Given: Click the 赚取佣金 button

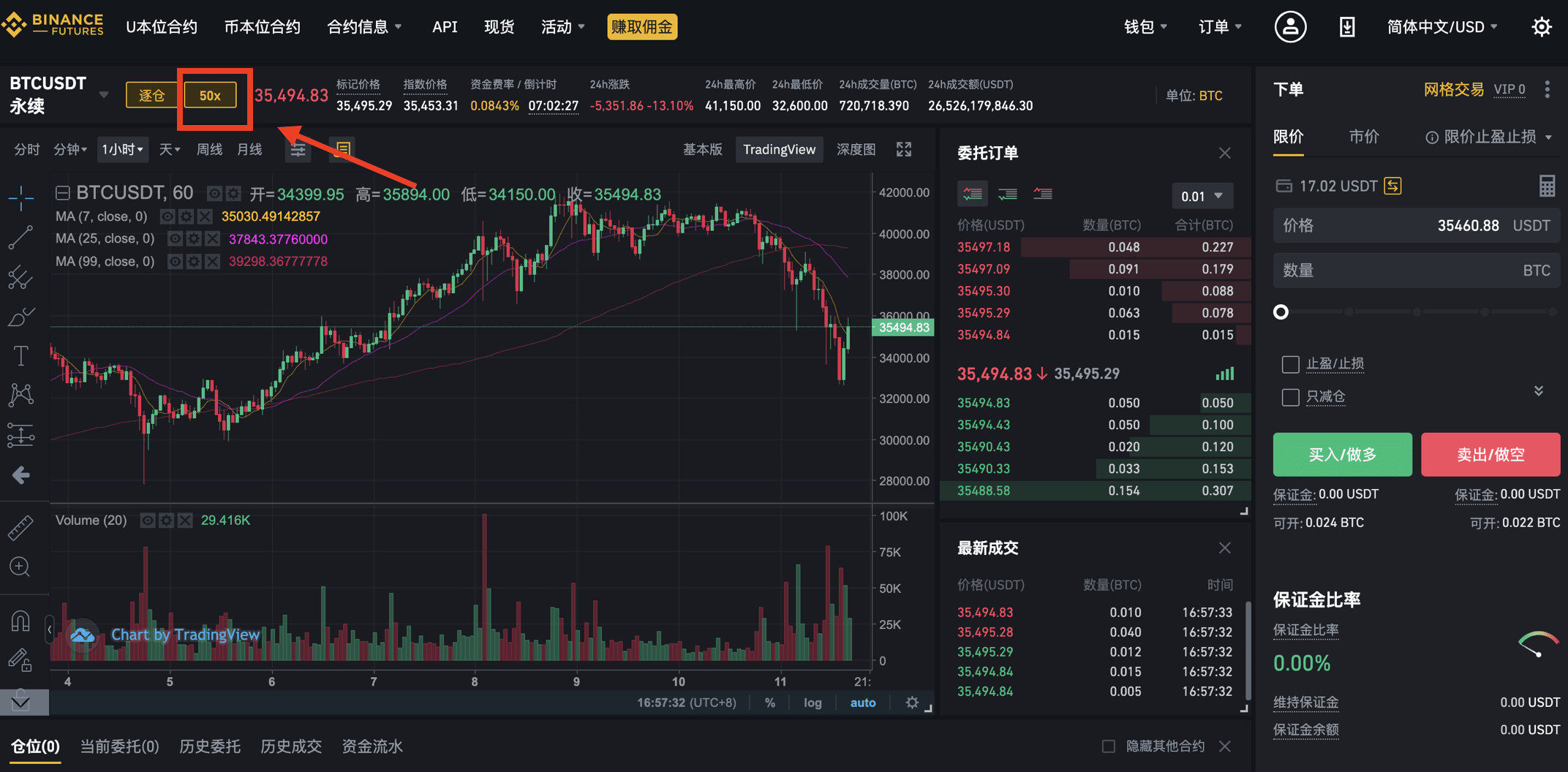Looking at the screenshot, I should (642, 27).
